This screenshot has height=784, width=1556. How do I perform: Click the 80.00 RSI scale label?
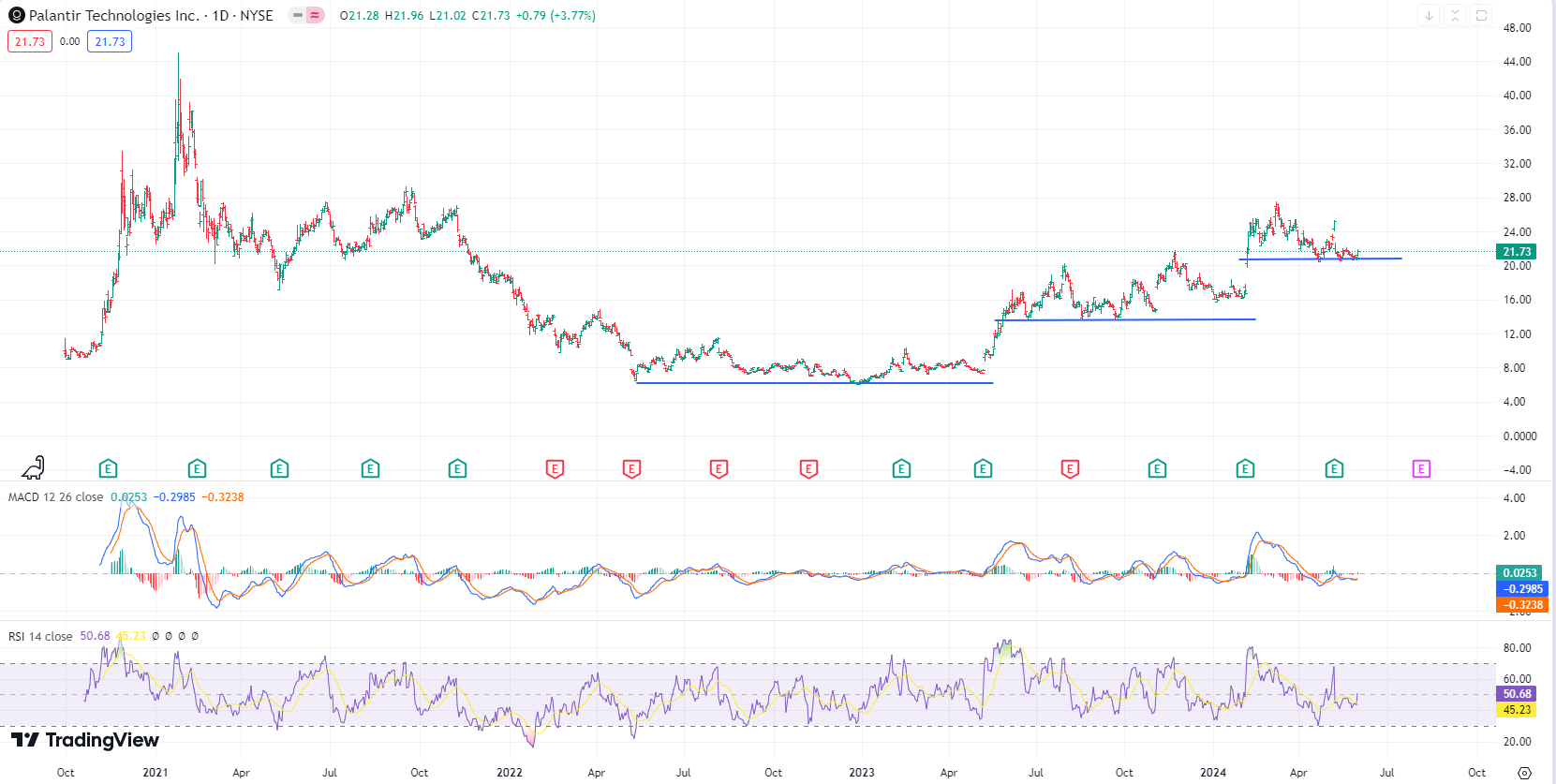click(1517, 648)
